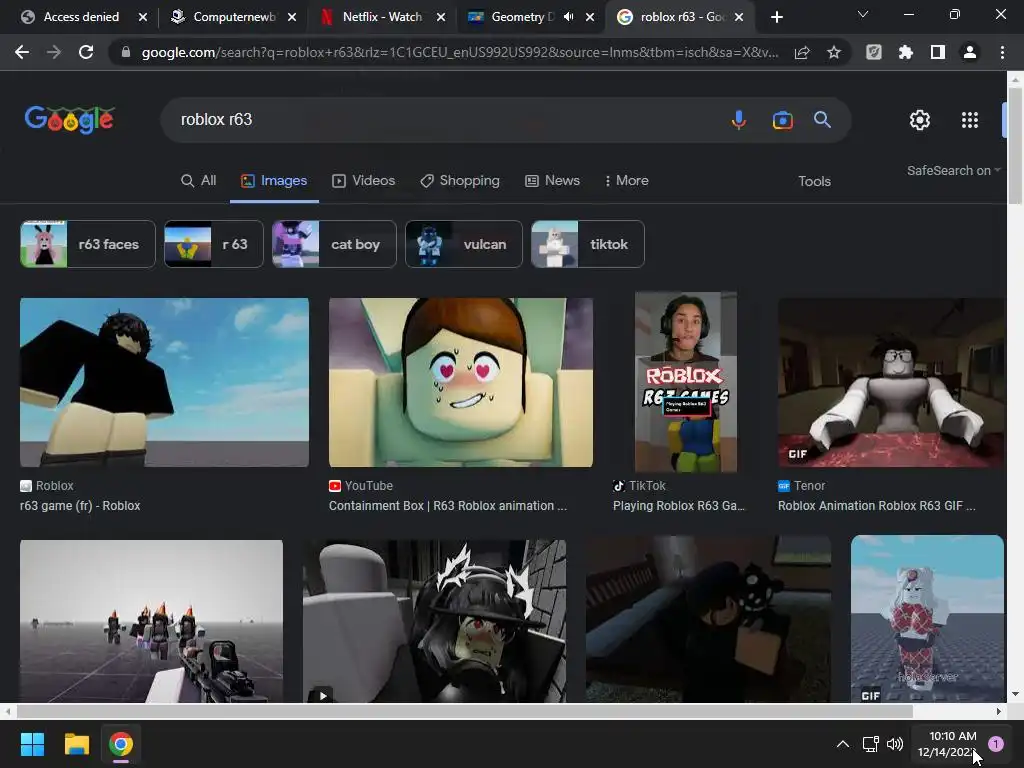Select the Images results tab

click(274, 180)
